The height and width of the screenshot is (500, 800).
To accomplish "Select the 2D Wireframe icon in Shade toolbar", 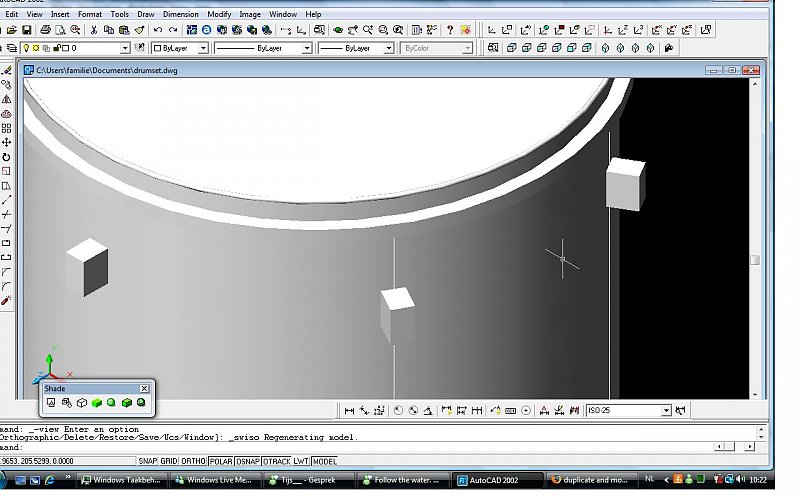I will [51, 403].
